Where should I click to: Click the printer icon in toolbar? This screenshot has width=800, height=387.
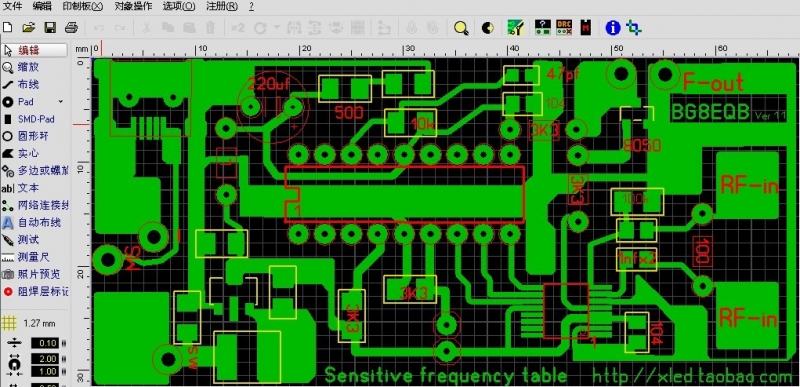(71, 28)
